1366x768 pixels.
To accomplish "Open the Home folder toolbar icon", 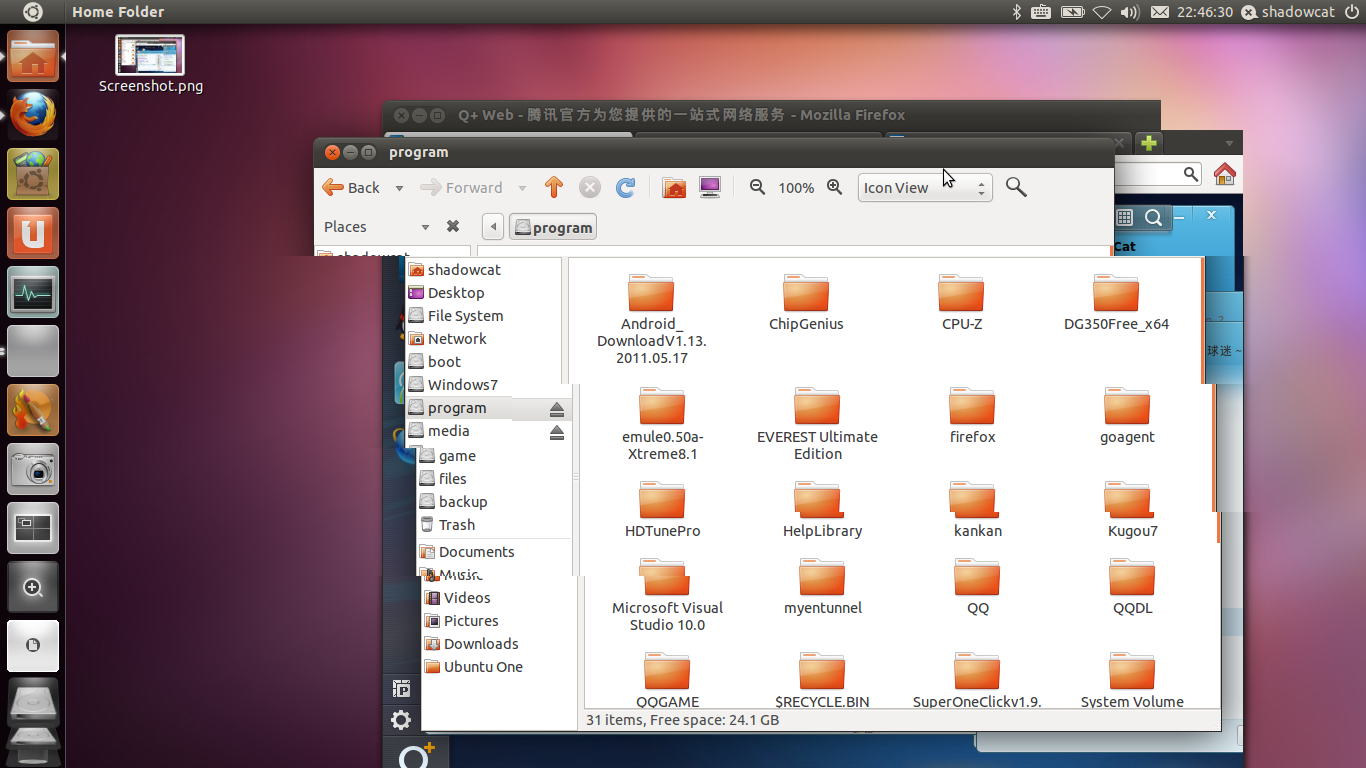I will [674, 187].
